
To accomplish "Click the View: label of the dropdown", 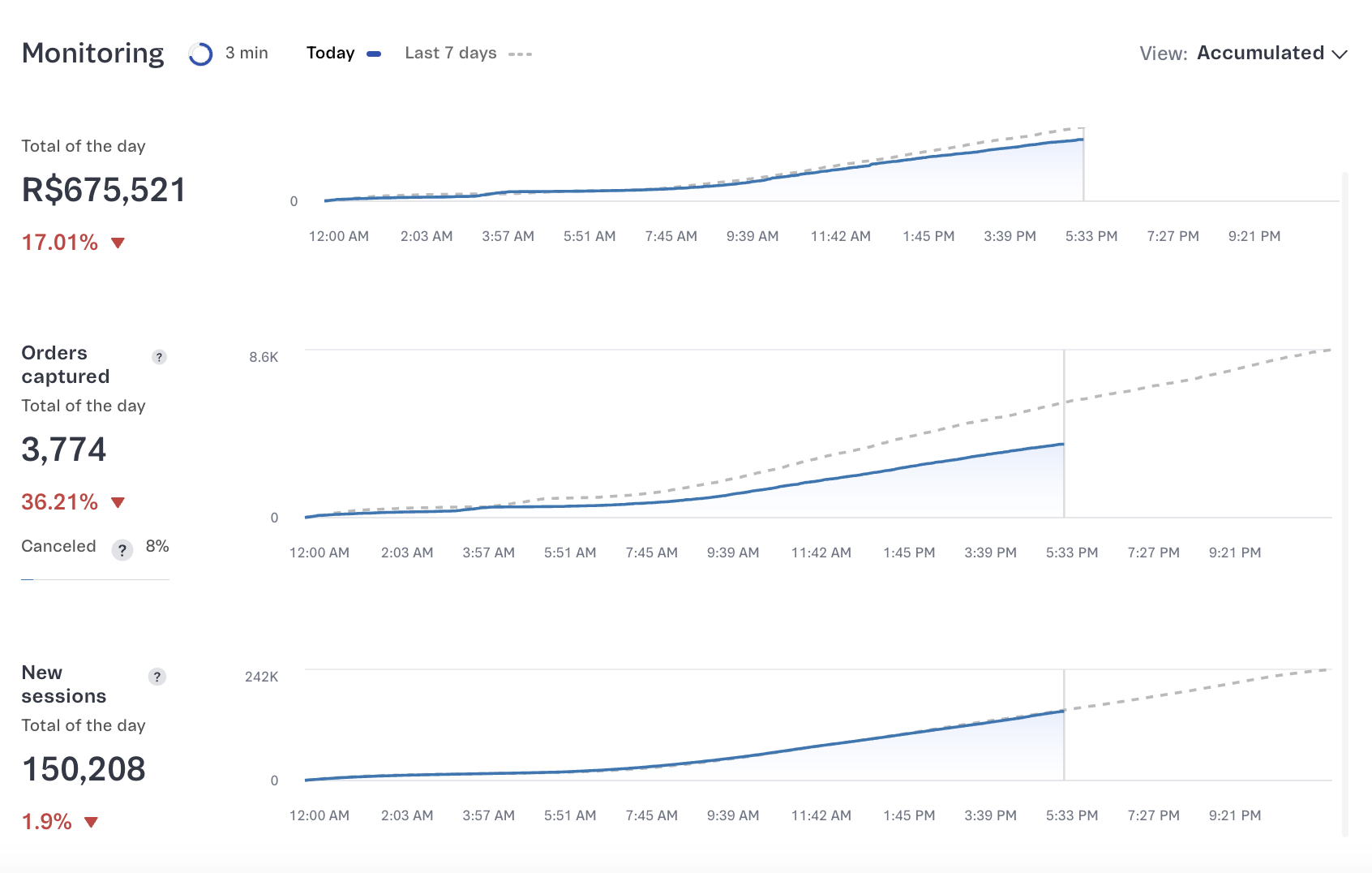I will pos(1163,54).
